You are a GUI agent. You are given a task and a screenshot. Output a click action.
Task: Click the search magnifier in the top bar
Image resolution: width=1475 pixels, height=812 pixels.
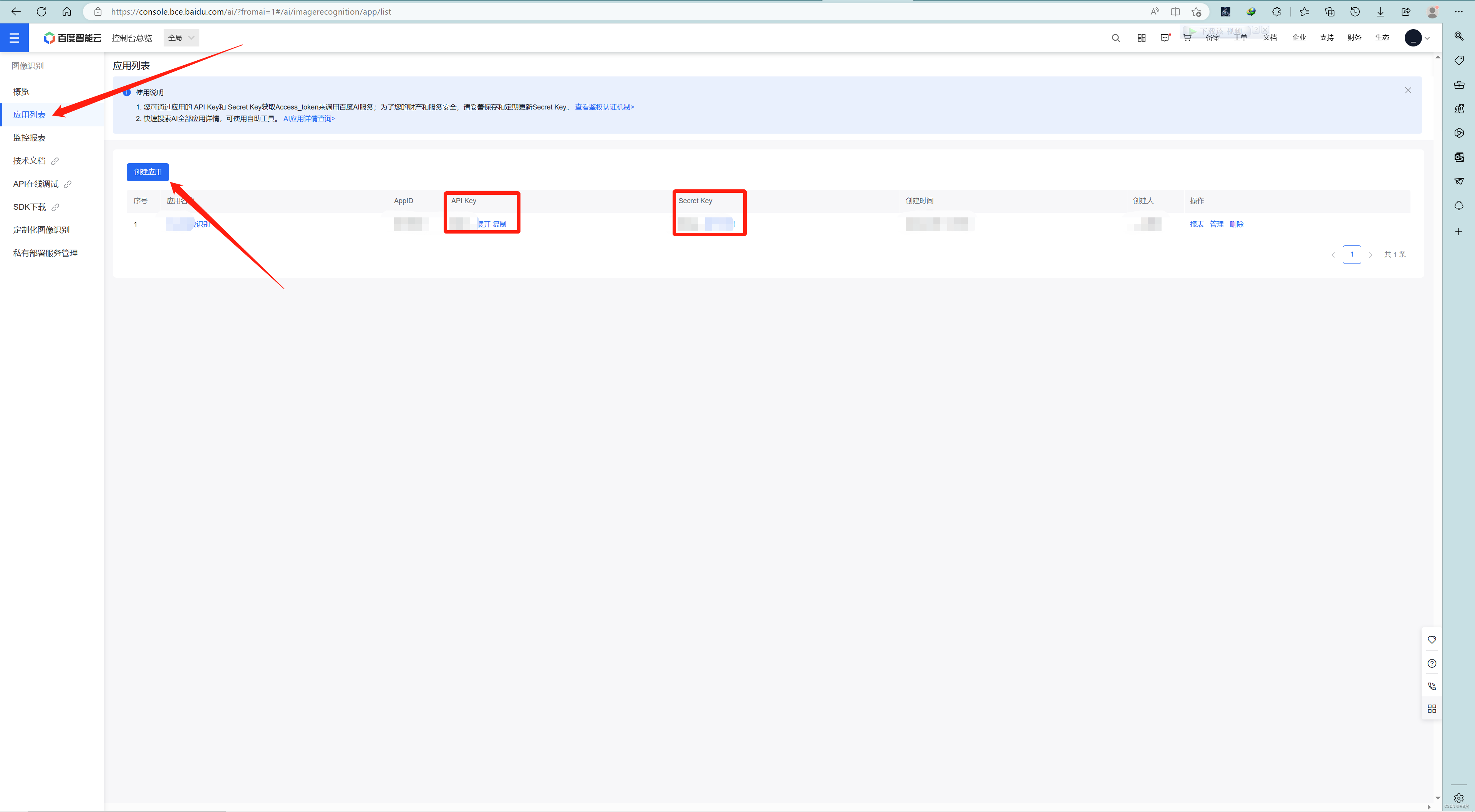click(1115, 38)
